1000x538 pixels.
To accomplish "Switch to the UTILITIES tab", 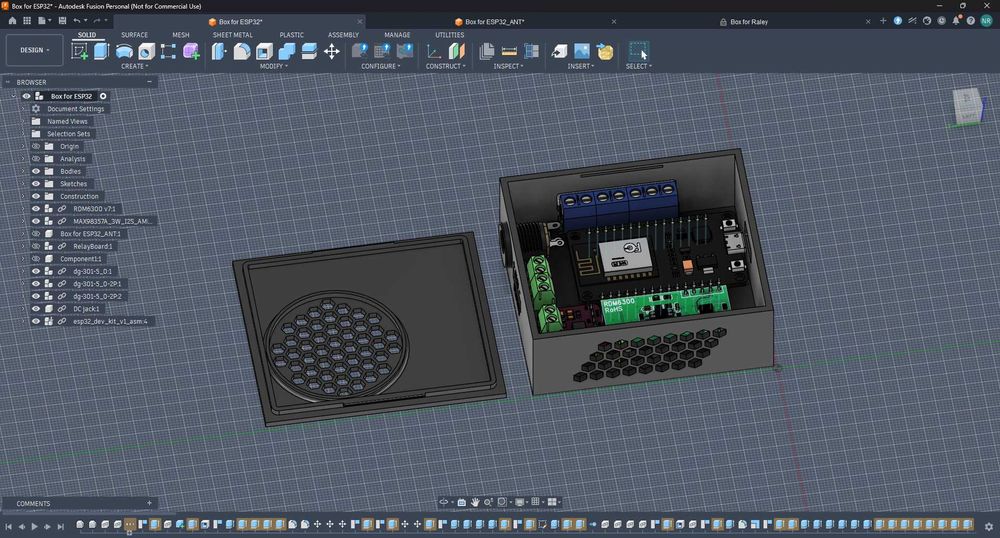I will pos(450,35).
